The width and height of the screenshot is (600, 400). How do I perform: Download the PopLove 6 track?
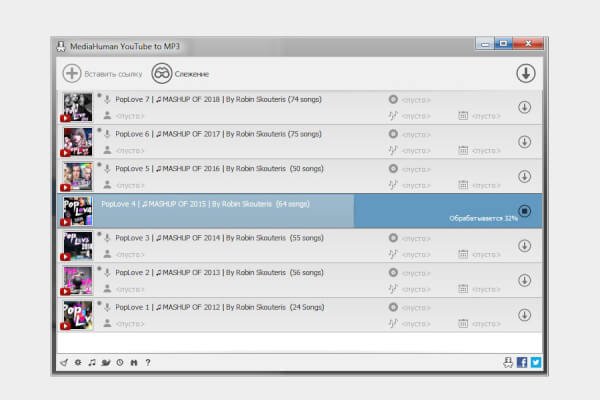(524, 142)
